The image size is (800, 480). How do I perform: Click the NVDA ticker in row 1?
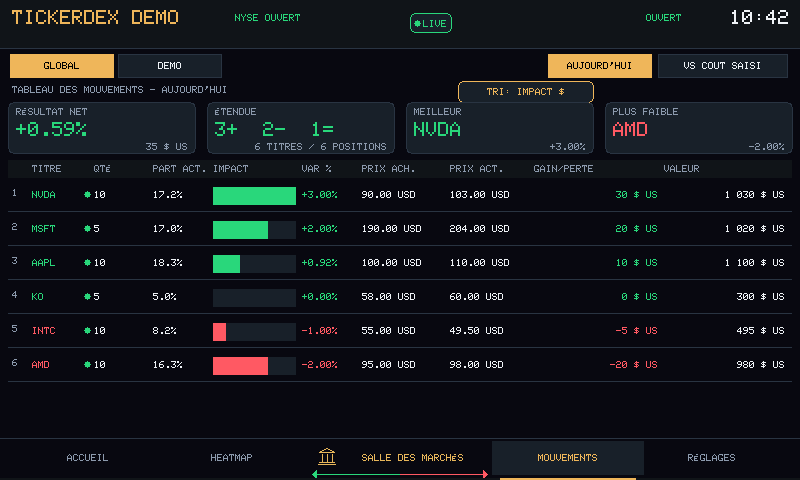click(x=43, y=195)
